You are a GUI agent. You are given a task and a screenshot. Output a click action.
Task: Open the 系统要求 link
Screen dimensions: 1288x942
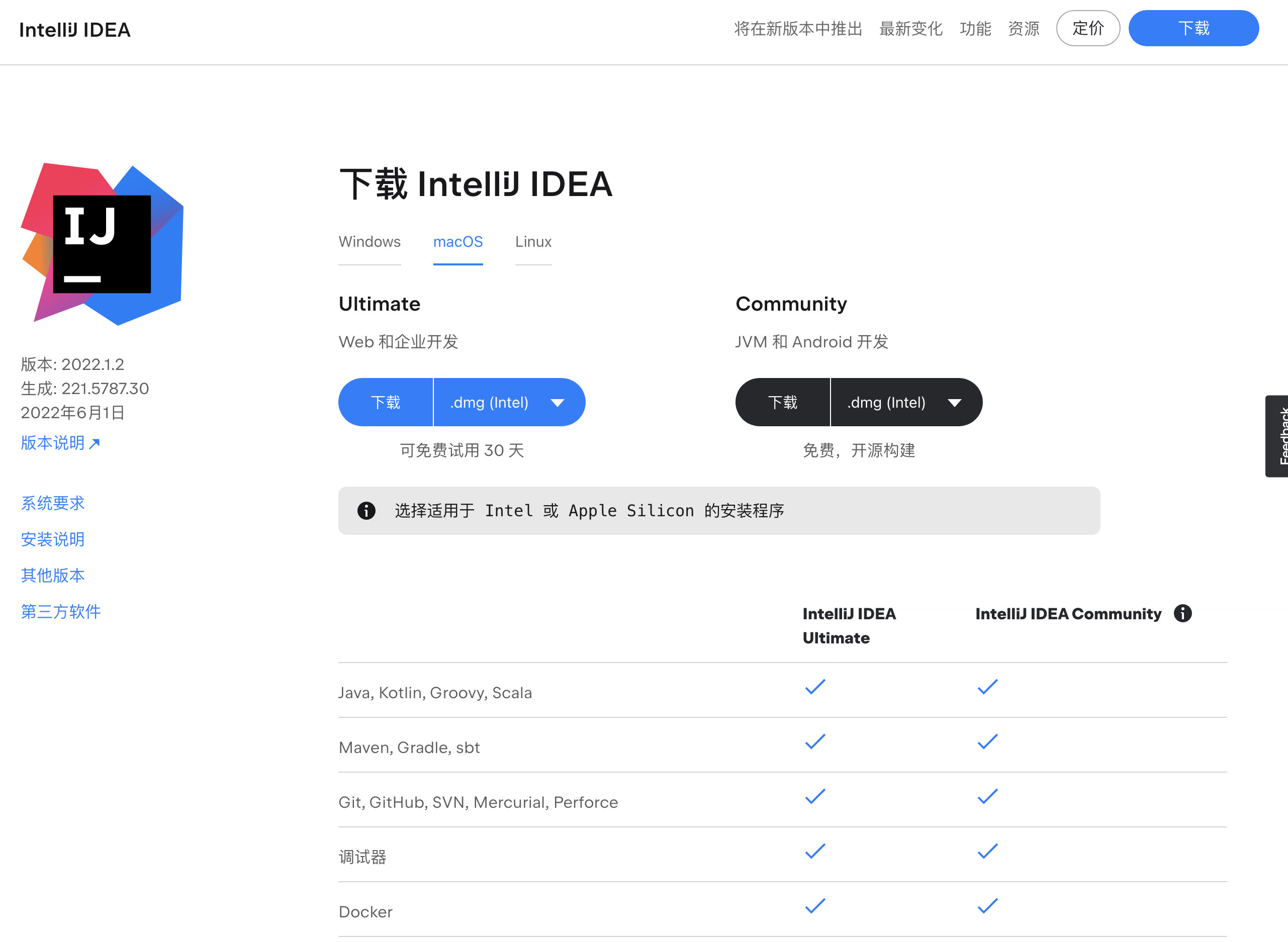pyautogui.click(x=52, y=503)
